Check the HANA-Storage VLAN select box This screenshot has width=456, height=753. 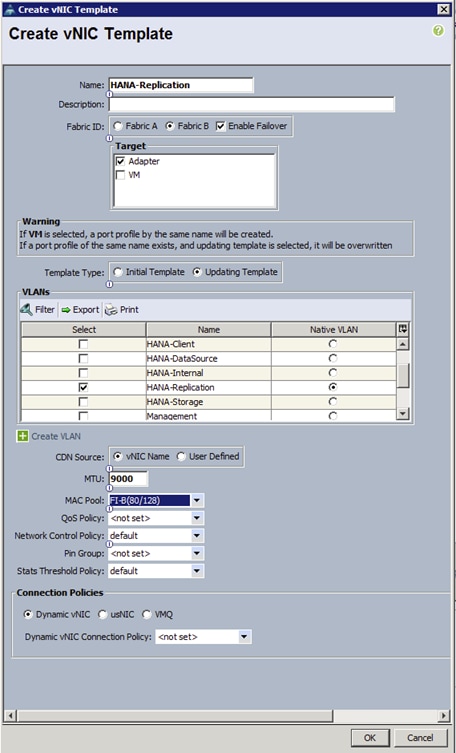click(x=84, y=402)
